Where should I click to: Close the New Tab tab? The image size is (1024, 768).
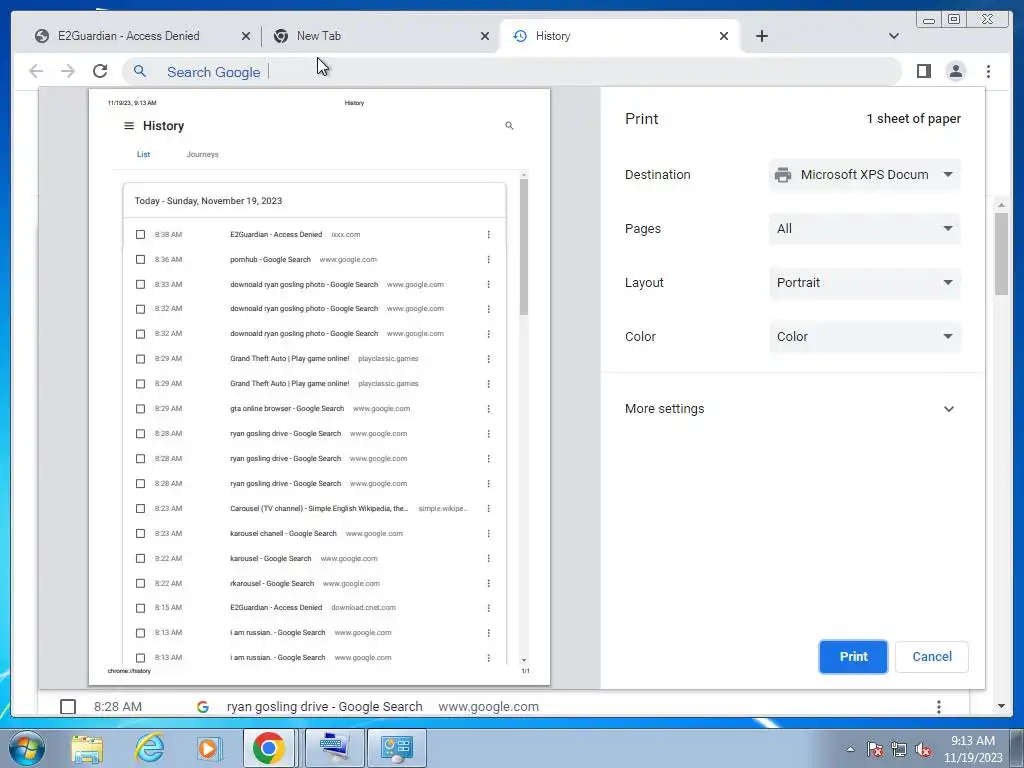(485, 36)
